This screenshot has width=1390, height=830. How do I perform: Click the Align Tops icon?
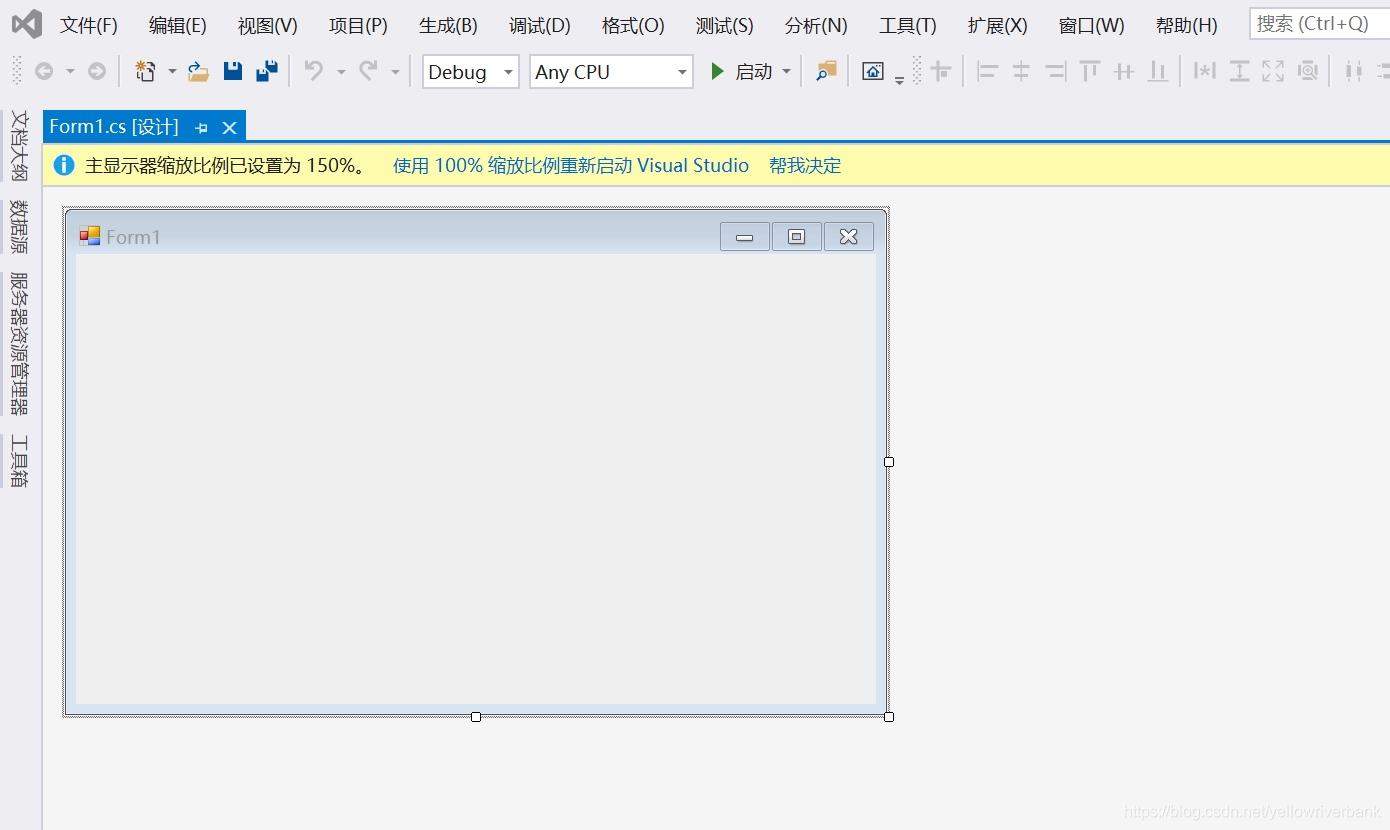point(1090,71)
